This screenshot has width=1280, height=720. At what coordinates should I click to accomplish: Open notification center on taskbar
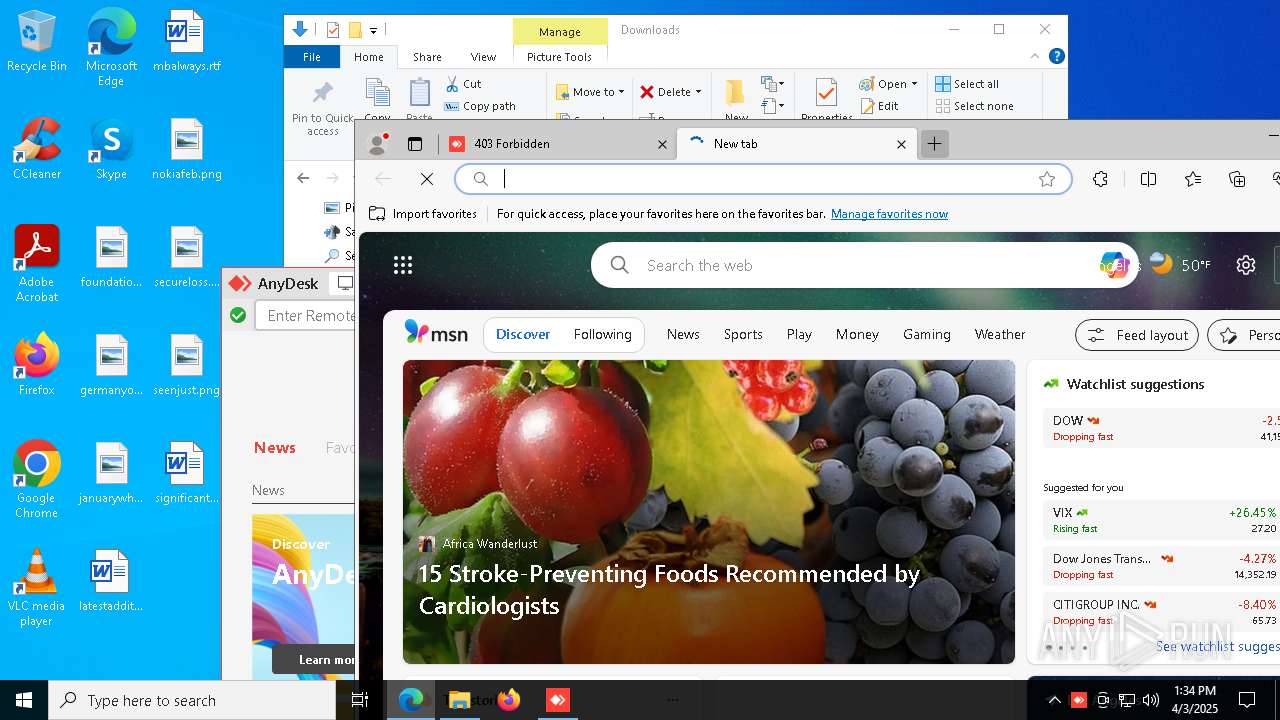pos(1247,700)
